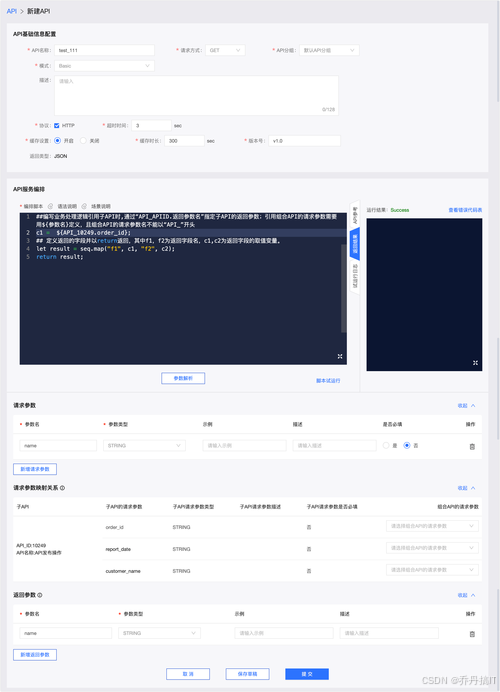
Task: Click 新增返回参数 button
Action: (35, 655)
